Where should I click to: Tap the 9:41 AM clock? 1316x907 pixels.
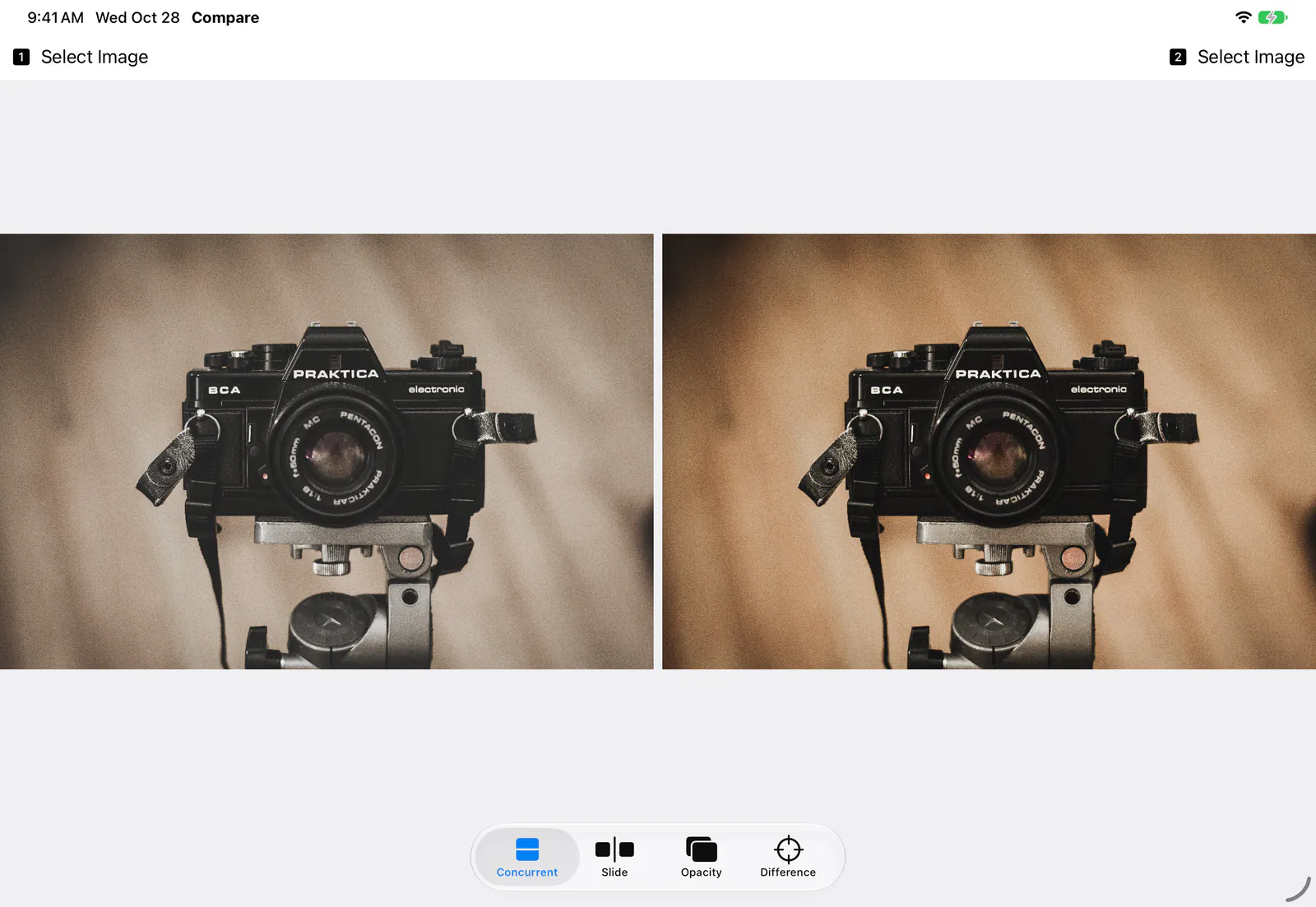point(55,18)
